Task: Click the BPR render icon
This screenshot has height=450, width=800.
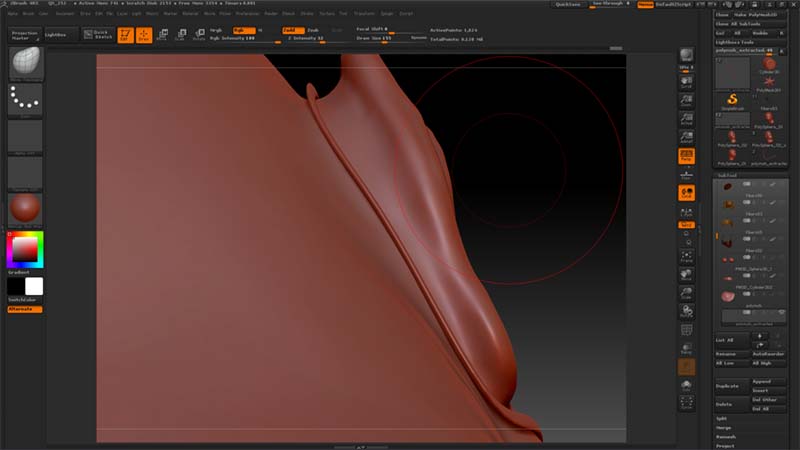Action: 687,56
